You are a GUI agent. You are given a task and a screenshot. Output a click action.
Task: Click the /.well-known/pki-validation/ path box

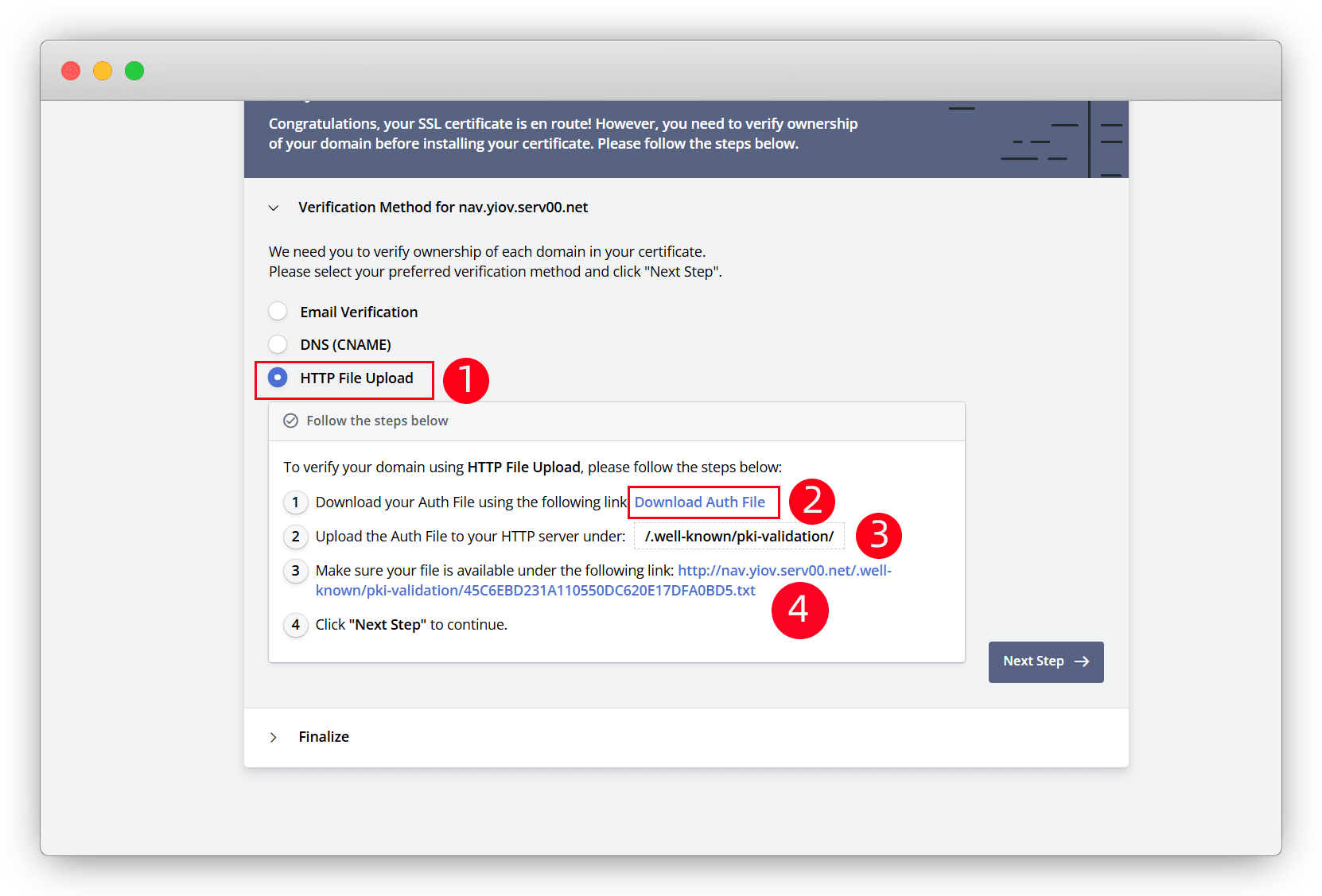[x=739, y=537]
